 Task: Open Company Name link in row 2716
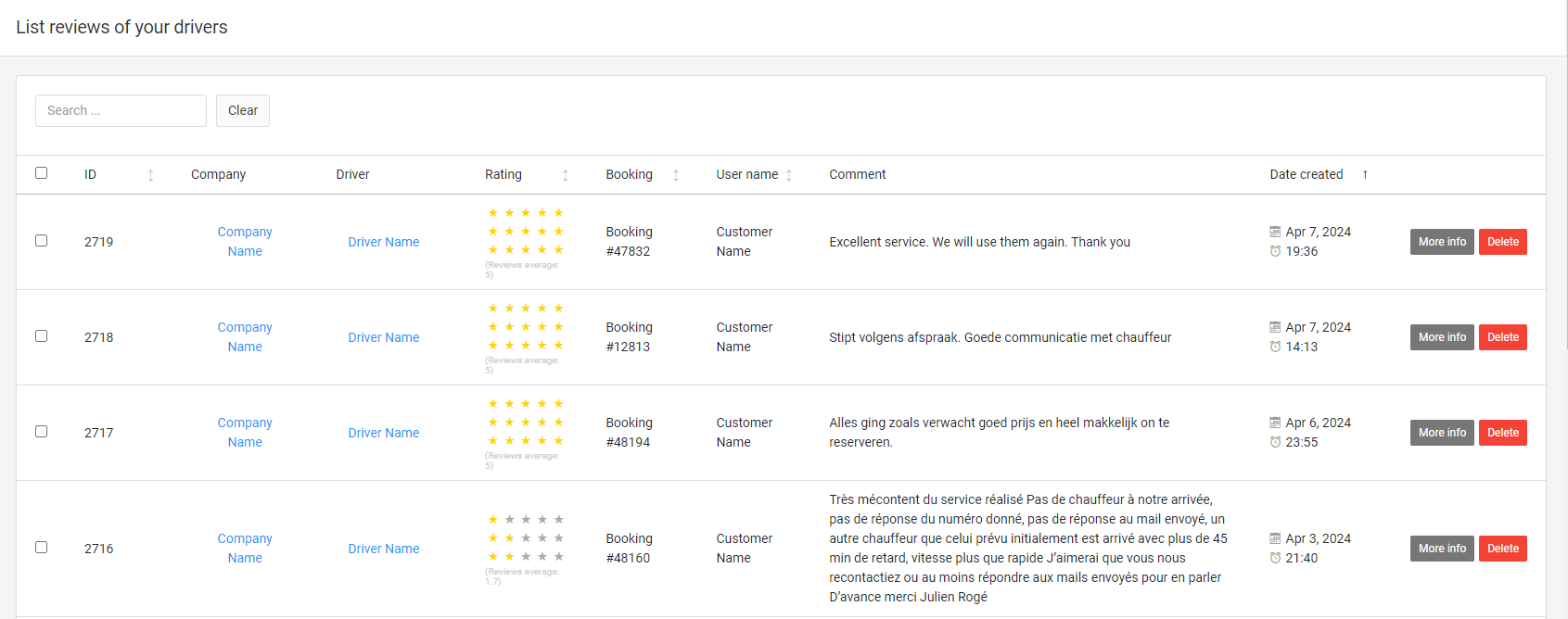click(x=245, y=548)
